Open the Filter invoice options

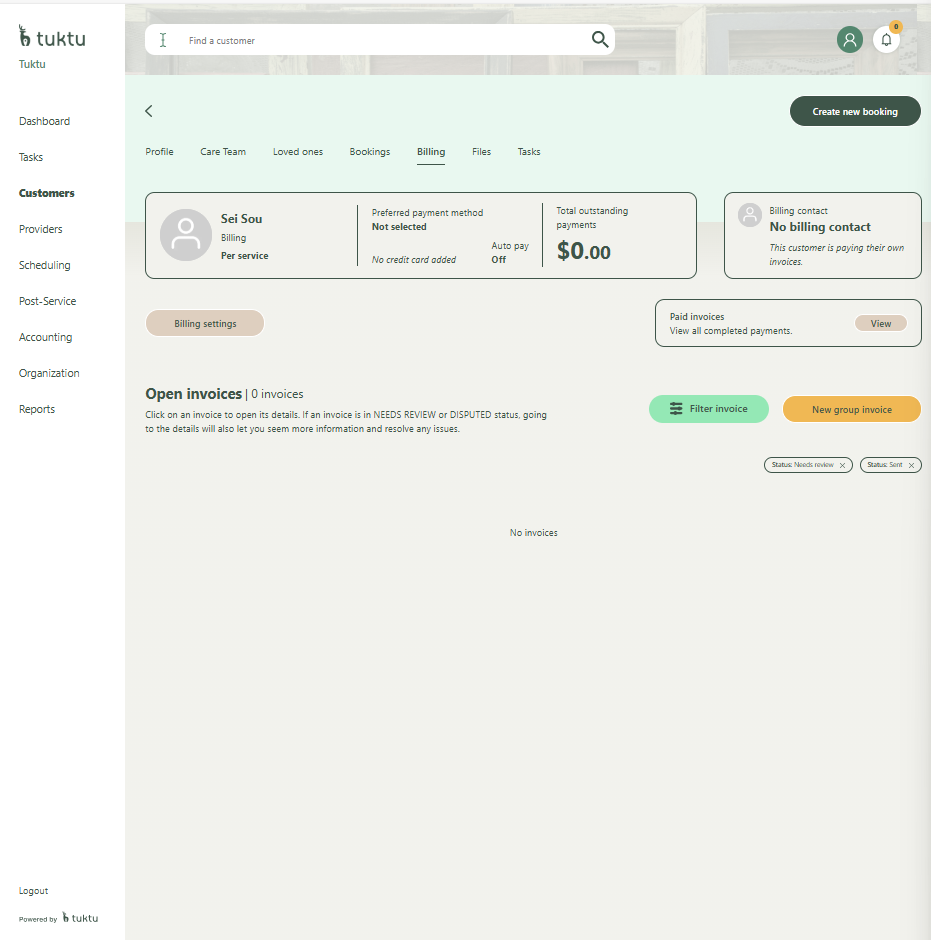tap(708, 409)
